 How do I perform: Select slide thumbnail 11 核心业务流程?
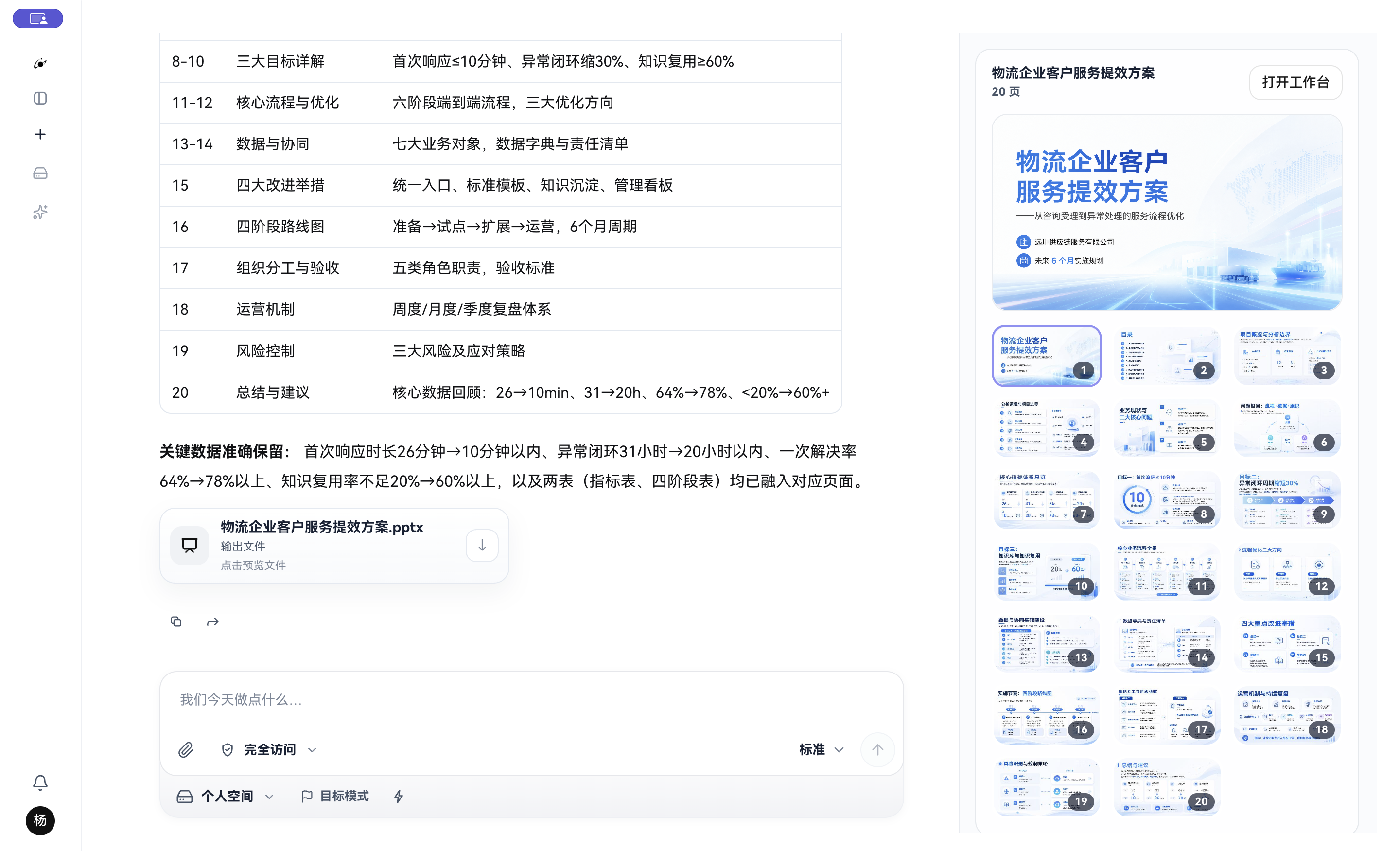tap(1167, 571)
